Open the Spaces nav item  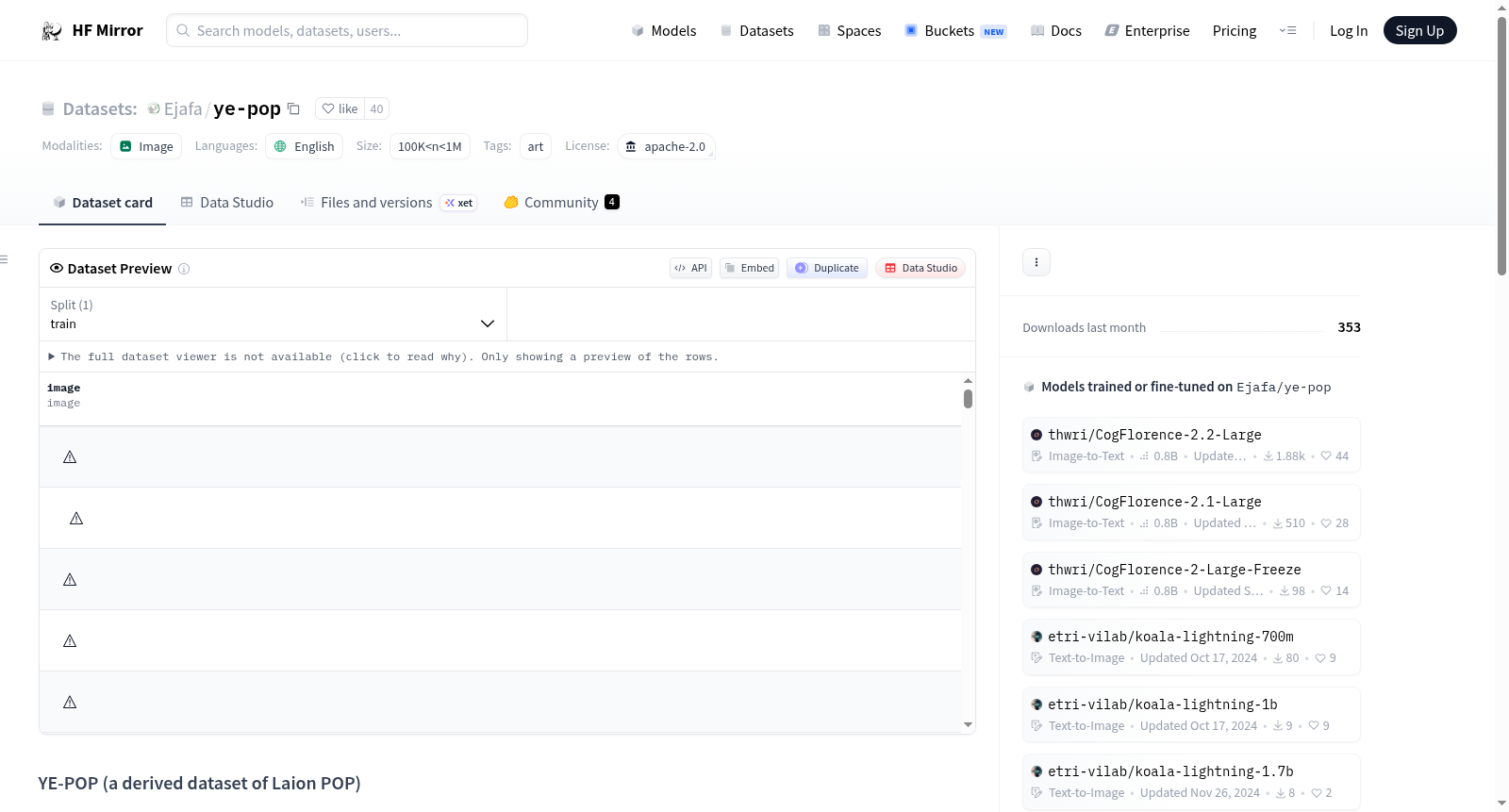point(850,31)
